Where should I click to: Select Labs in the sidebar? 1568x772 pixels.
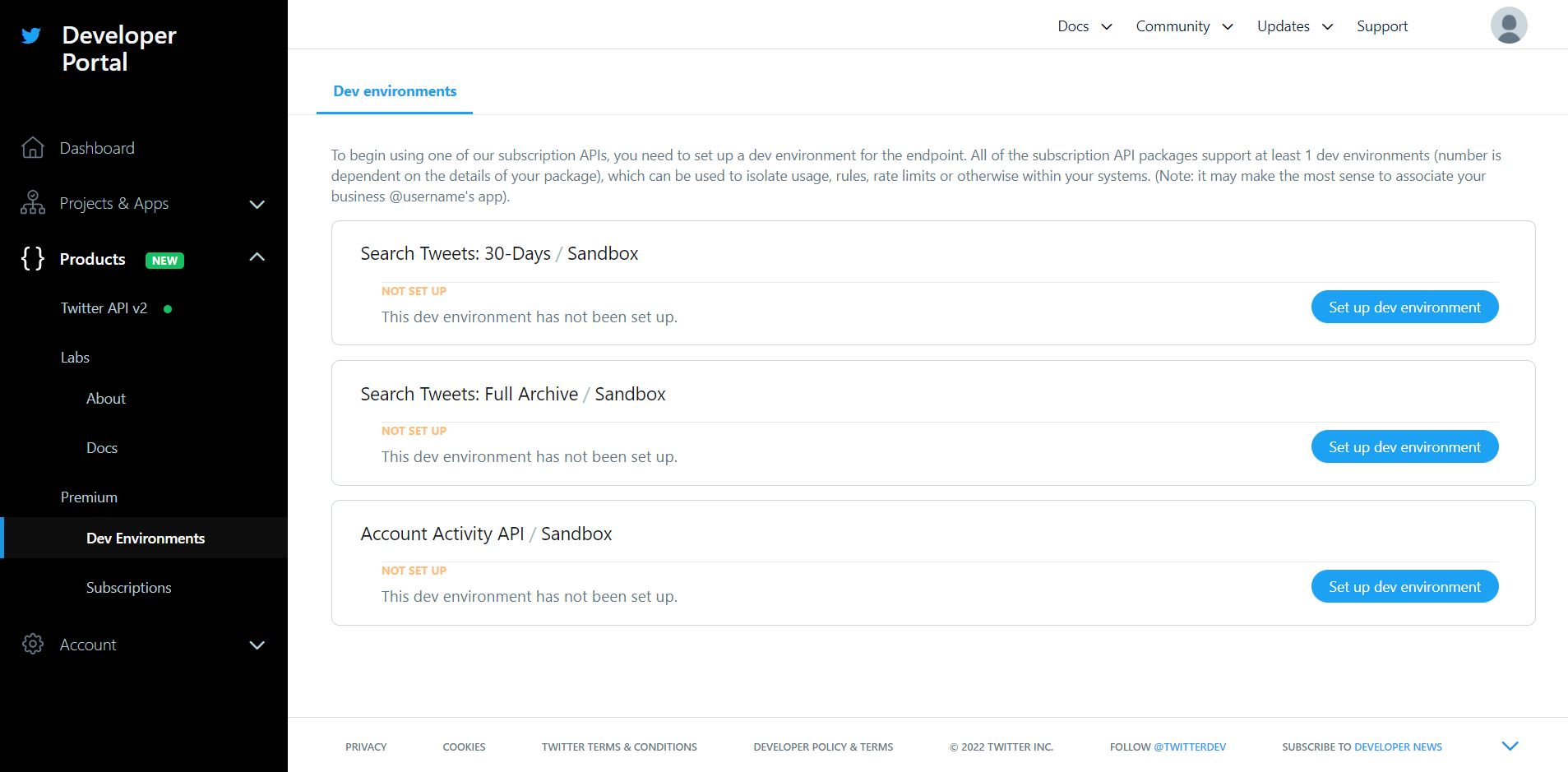click(x=75, y=358)
